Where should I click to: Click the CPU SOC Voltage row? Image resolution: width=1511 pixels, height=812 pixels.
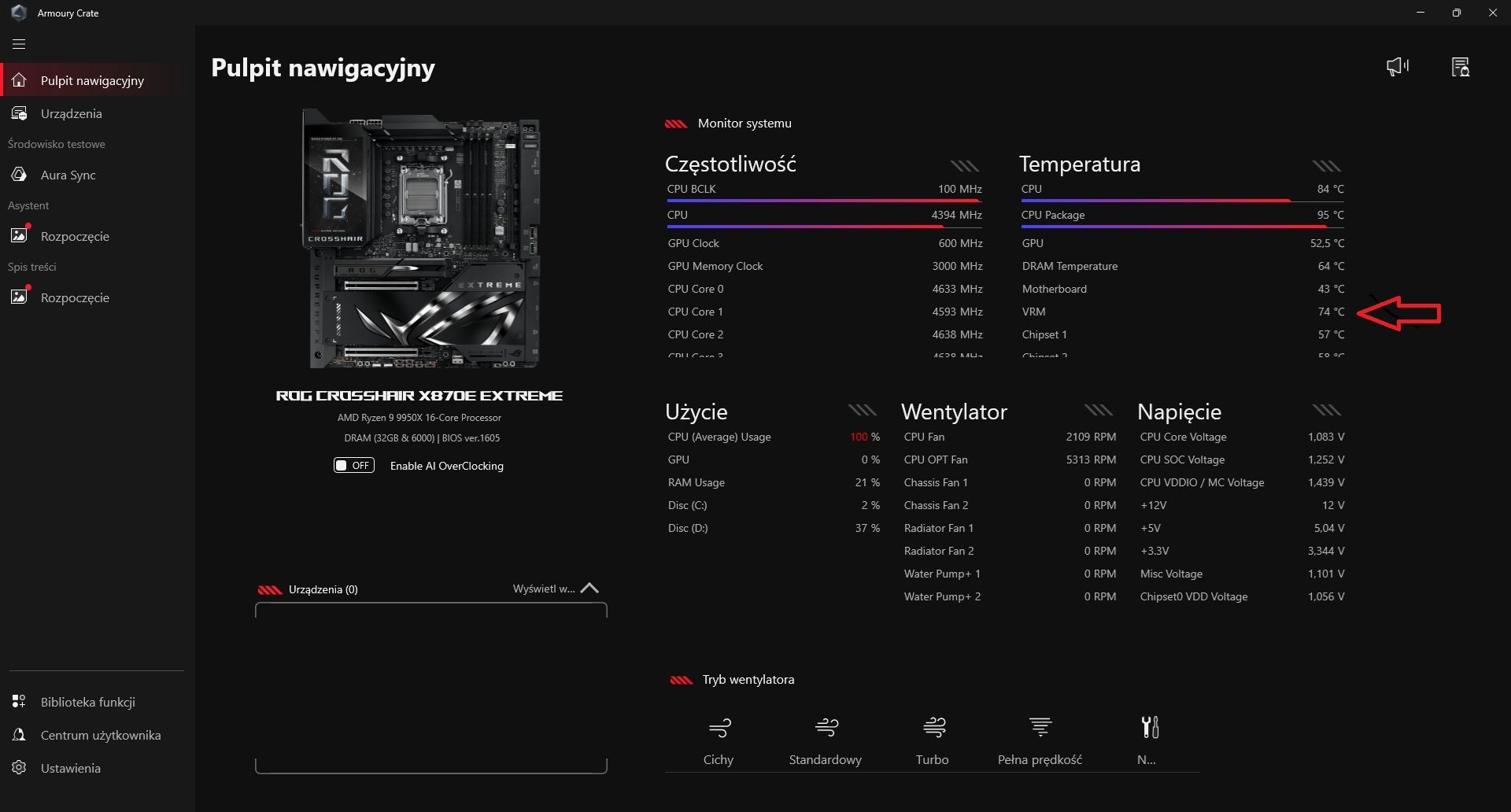point(1242,460)
